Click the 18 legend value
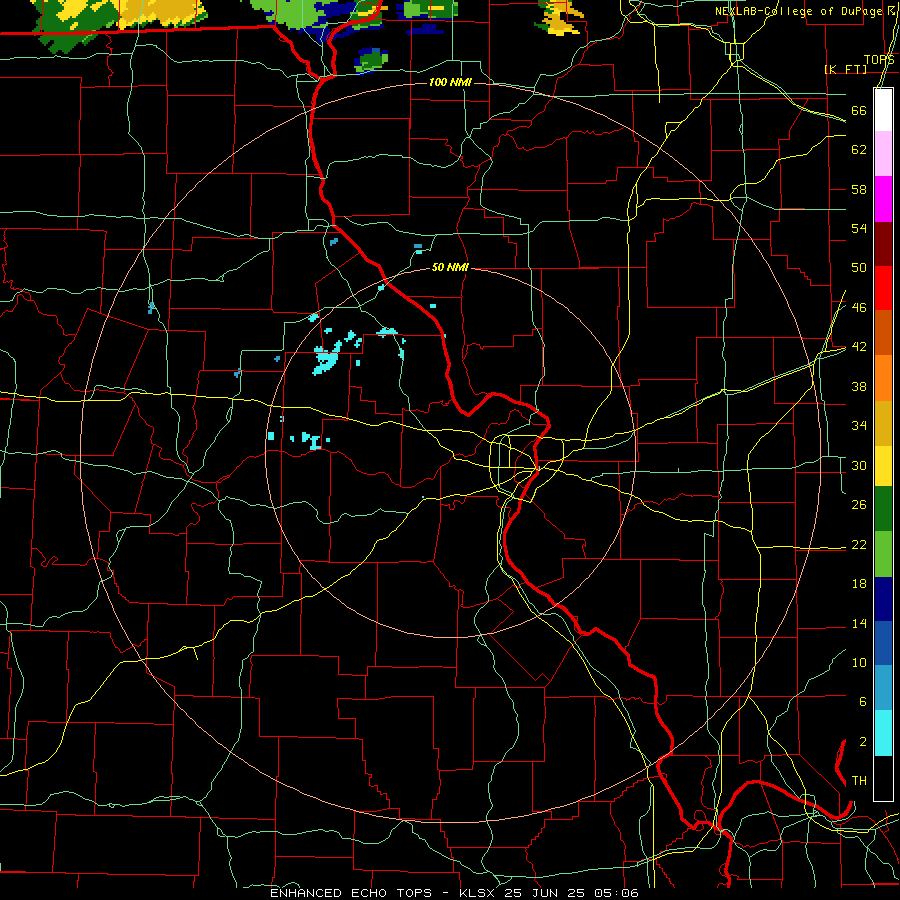The image size is (900, 900). point(859,584)
